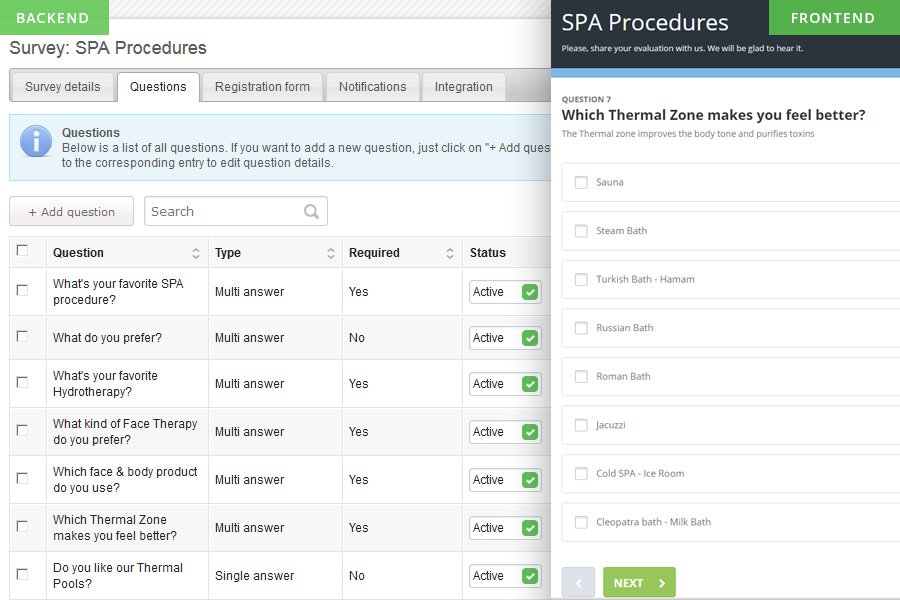Tick checkbox for favorite Hydrotherapy question row

click(x=22, y=382)
